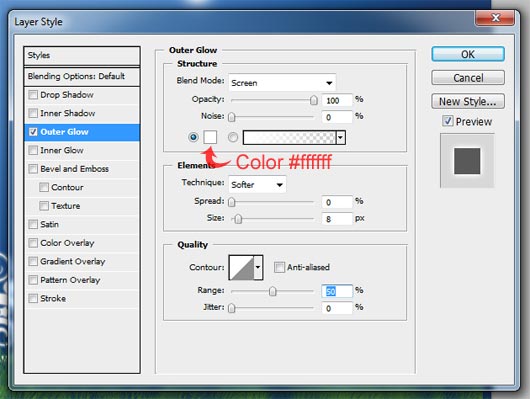530x399 pixels.
Task: Click the OK button
Action: point(468,54)
